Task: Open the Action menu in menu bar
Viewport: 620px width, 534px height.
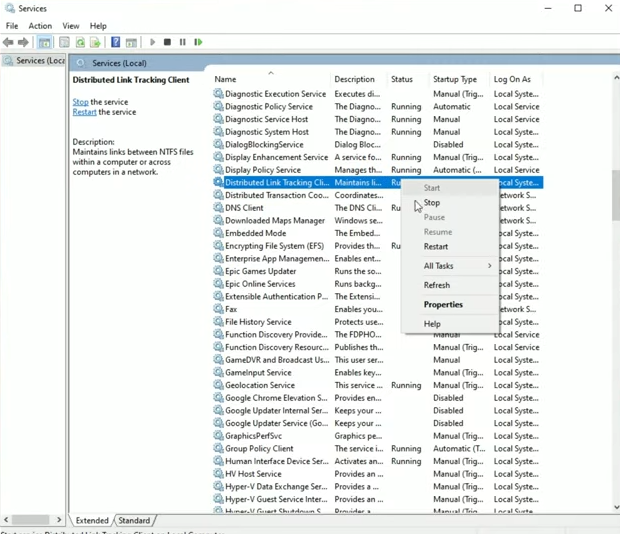Action: point(40,26)
